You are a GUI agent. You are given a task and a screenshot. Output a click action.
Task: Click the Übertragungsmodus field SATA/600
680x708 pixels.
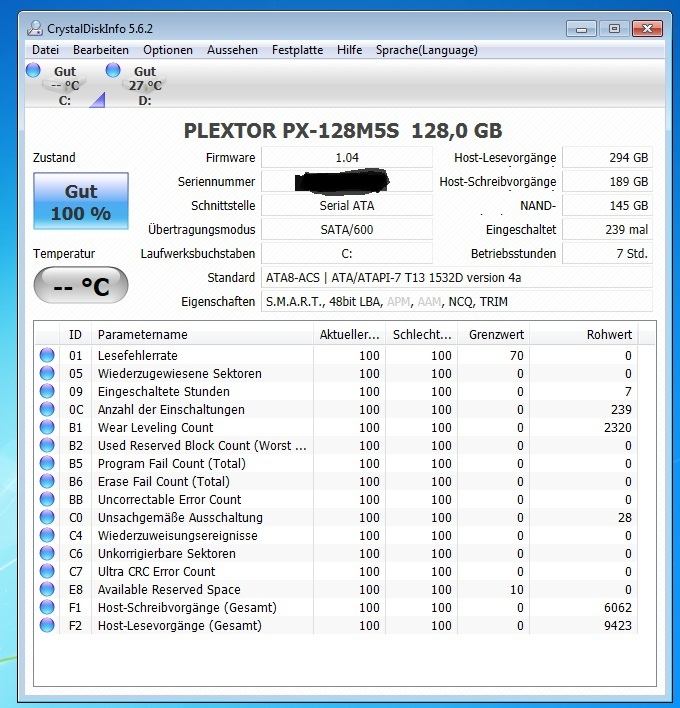(x=347, y=229)
